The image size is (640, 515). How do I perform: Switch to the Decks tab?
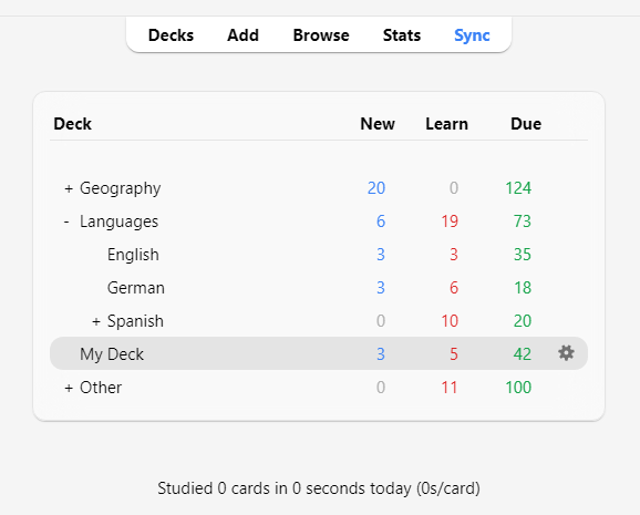pos(171,35)
